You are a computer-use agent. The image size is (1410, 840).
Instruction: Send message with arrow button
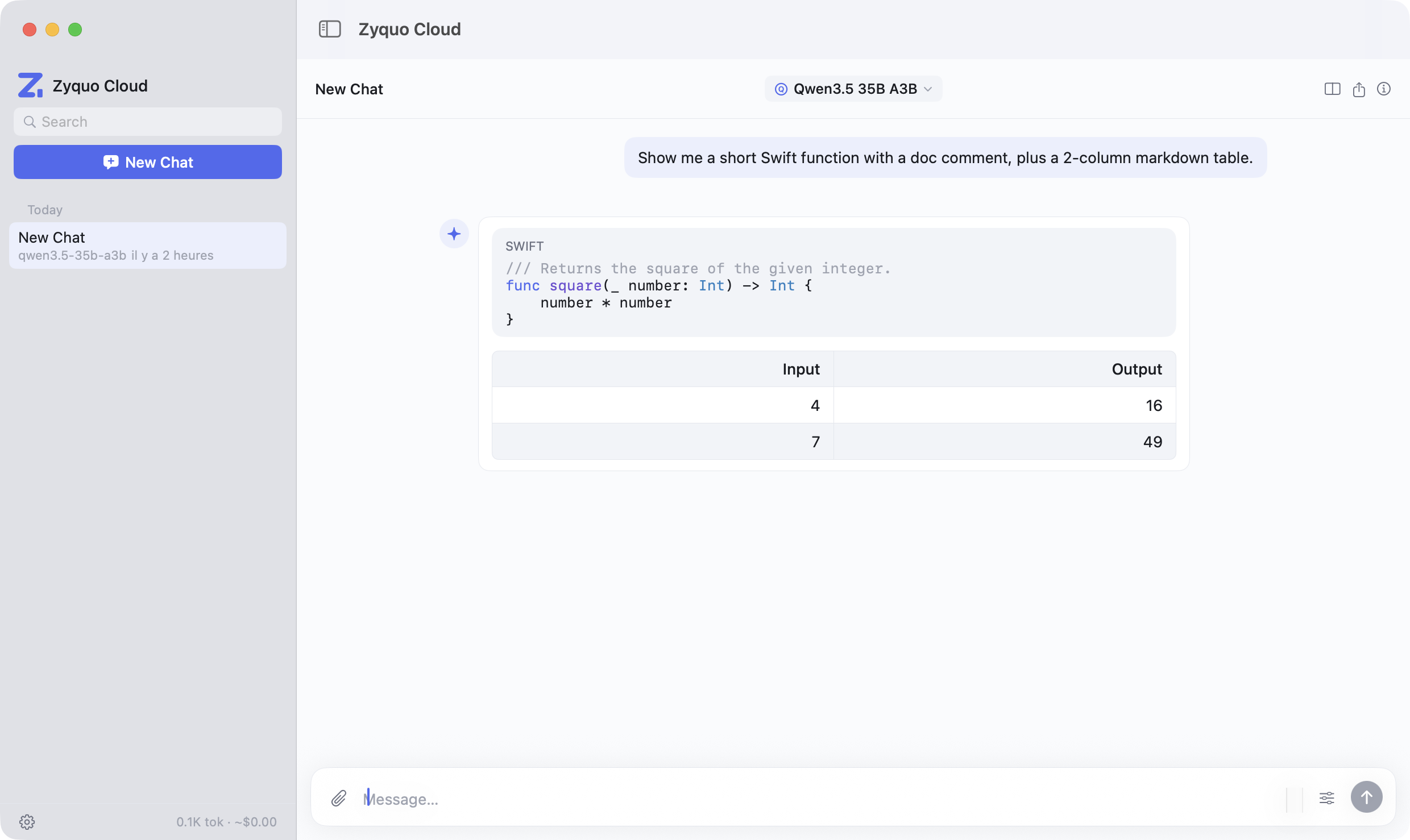(x=1366, y=797)
